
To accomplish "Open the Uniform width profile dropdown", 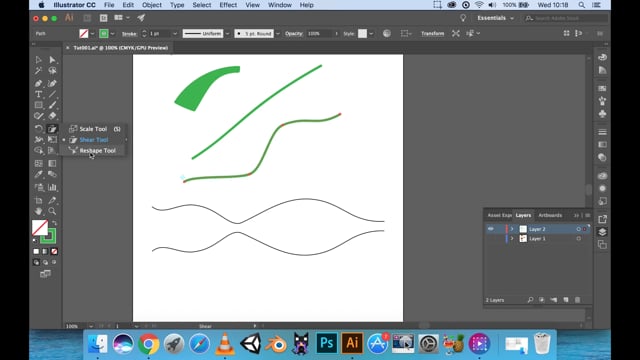I will tap(227, 34).
